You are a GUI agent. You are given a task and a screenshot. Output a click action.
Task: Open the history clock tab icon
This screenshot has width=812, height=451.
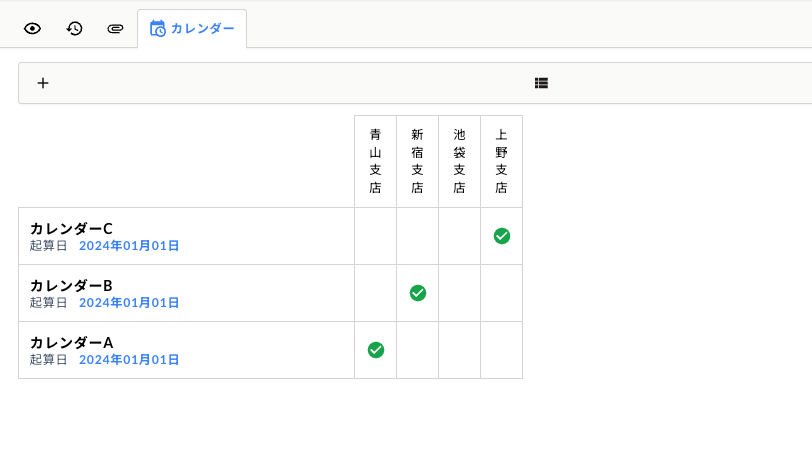click(x=74, y=28)
